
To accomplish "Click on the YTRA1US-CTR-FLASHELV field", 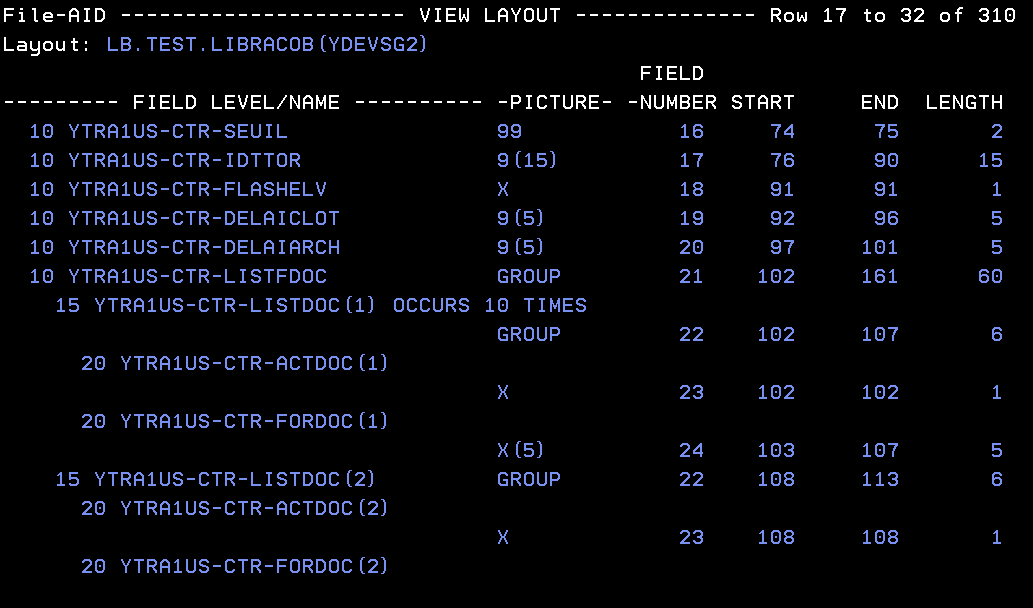I will [x=197, y=190].
